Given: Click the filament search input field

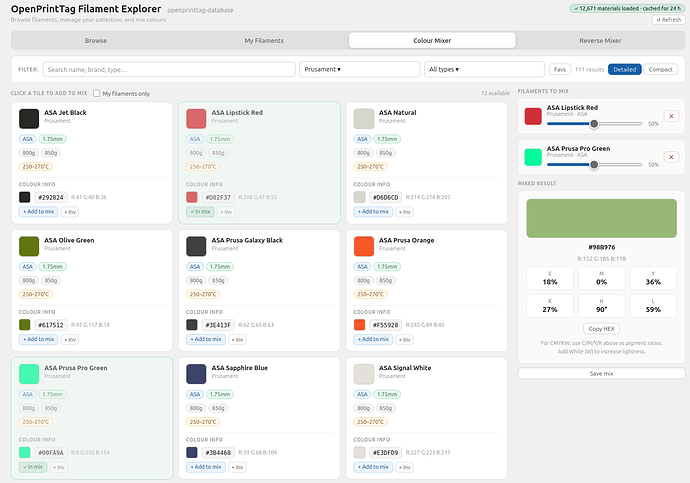Looking at the screenshot, I should (169, 70).
